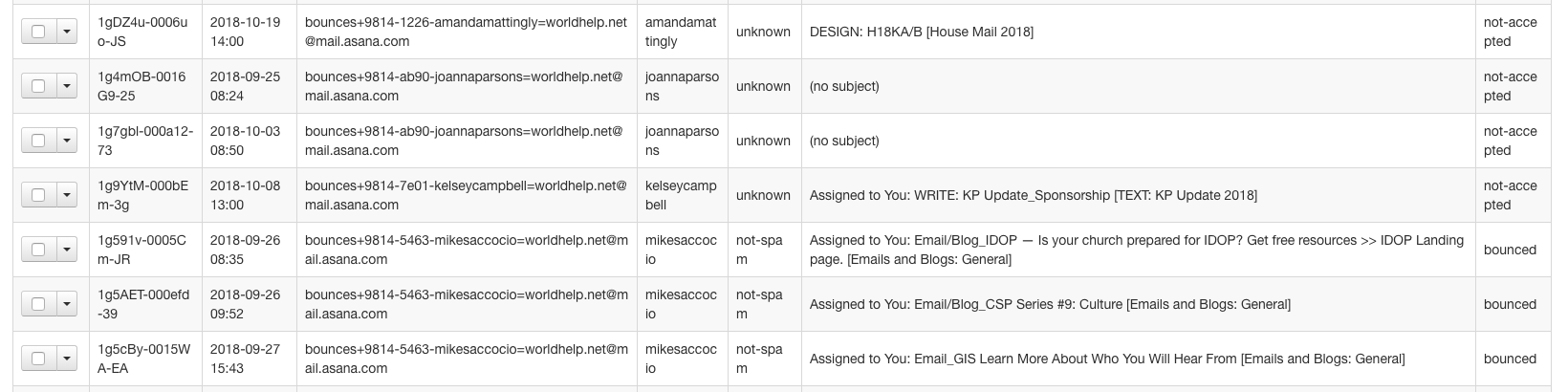Tick checkbox for message 1g7gbl-000a12-73
The image size is (1568, 392).
[x=38, y=141]
